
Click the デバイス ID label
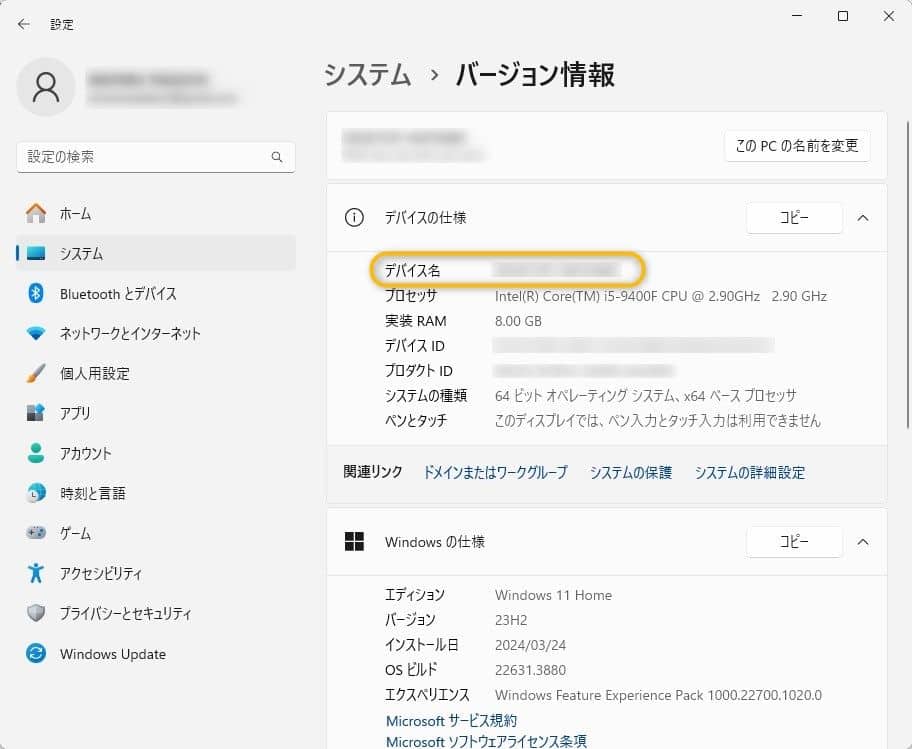pyautogui.click(x=414, y=346)
